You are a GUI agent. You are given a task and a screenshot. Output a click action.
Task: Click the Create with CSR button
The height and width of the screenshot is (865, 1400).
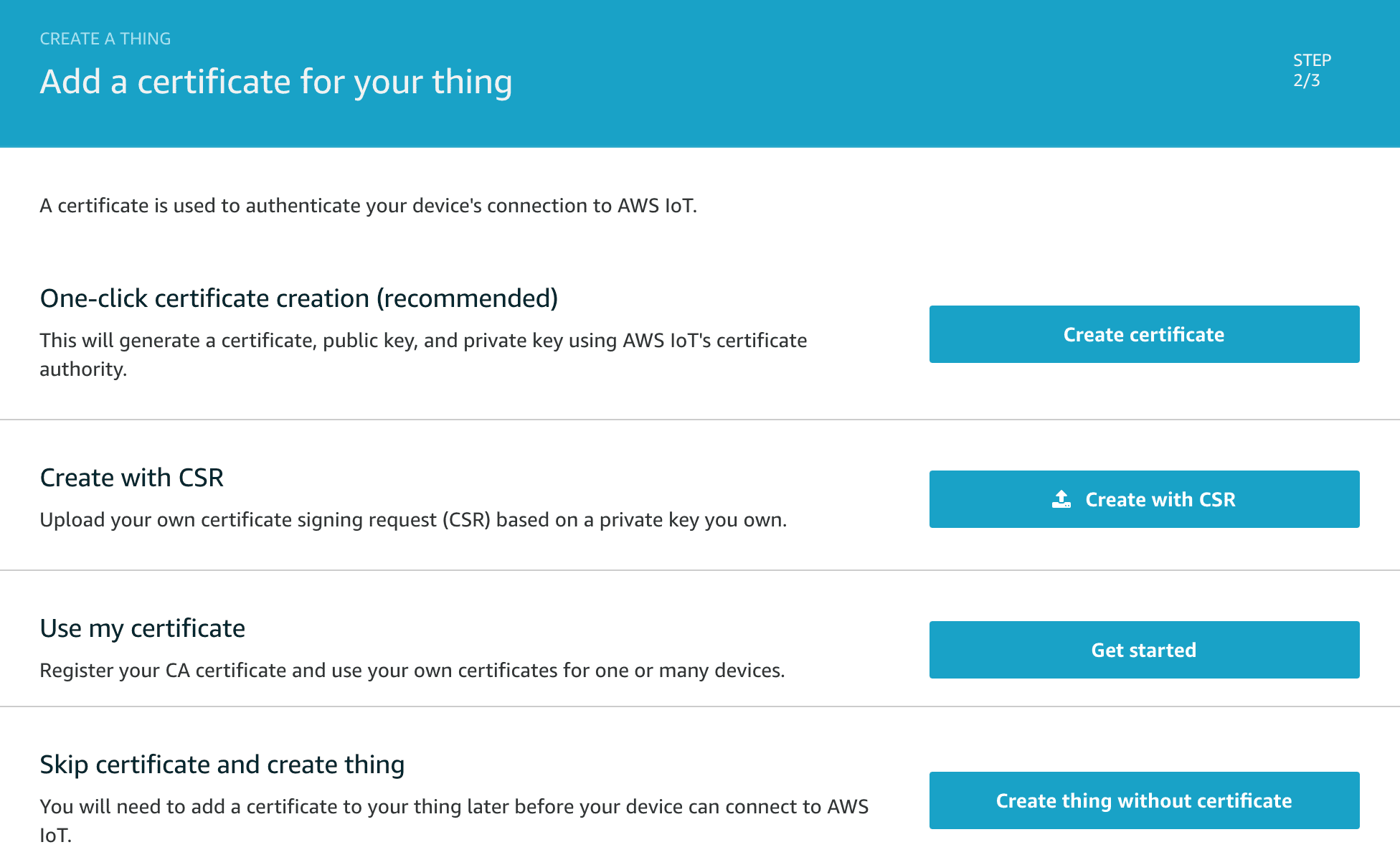[1143, 498]
